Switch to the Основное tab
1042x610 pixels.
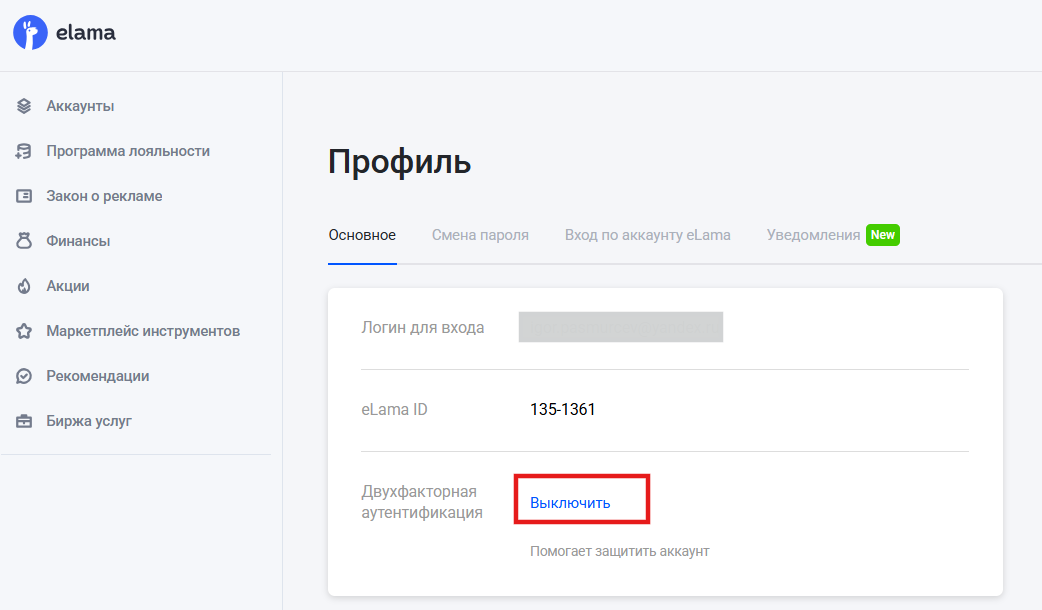[362, 235]
